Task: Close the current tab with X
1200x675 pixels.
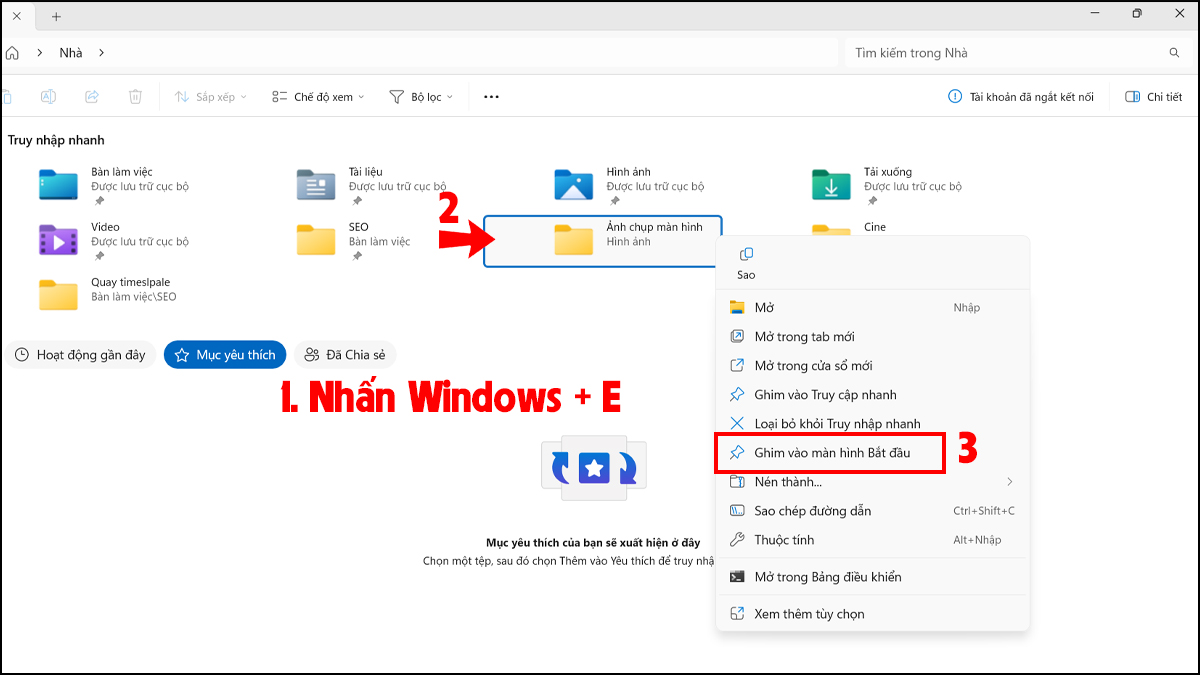Action: coord(16,16)
